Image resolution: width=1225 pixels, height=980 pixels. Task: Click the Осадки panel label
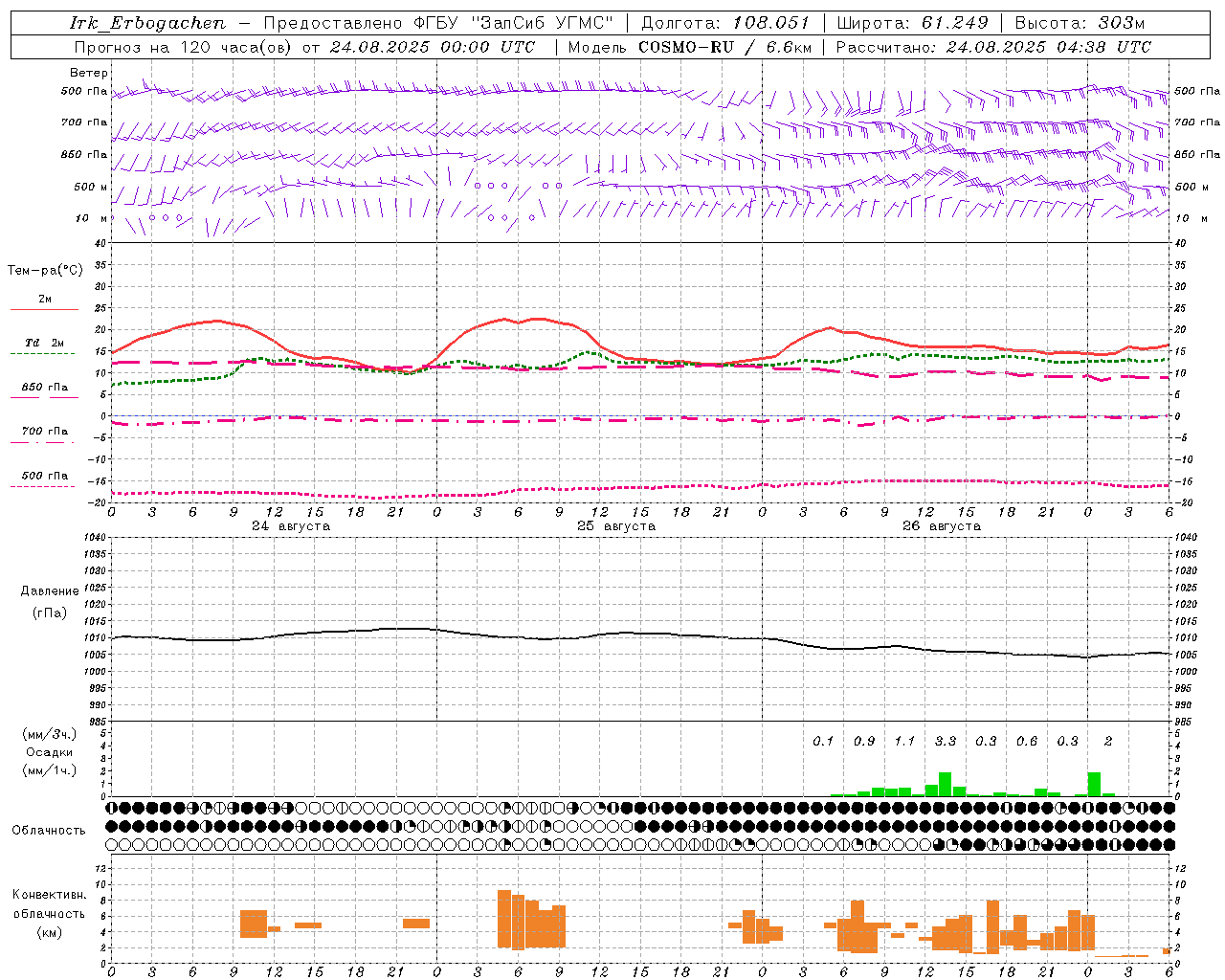[x=50, y=752]
